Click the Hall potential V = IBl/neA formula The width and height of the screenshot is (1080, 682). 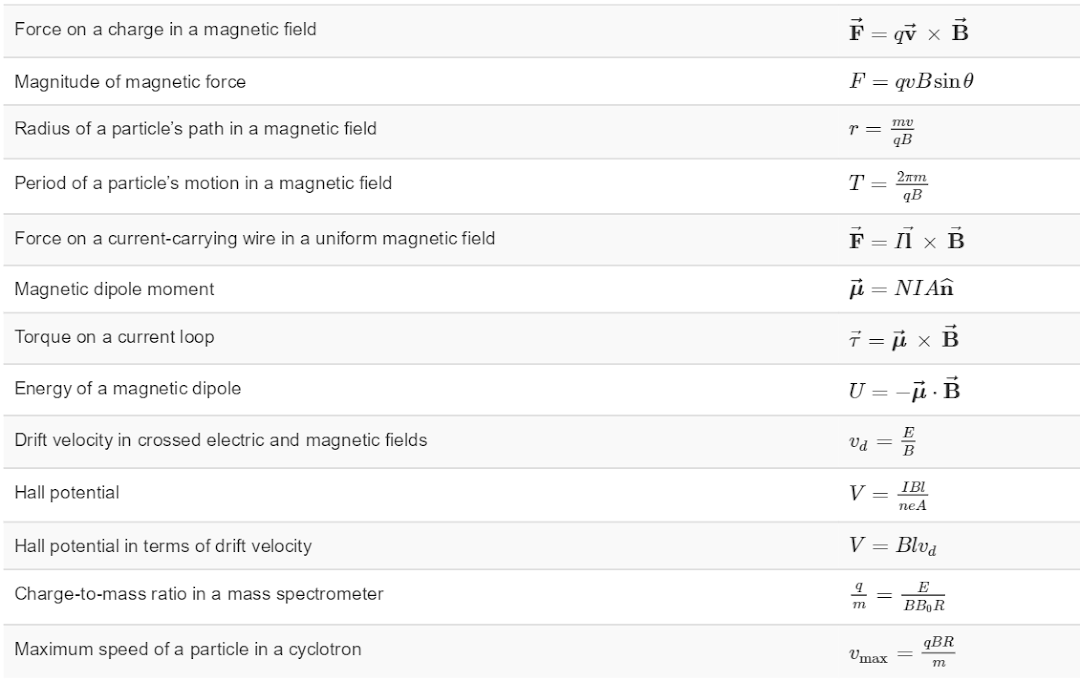point(889,495)
